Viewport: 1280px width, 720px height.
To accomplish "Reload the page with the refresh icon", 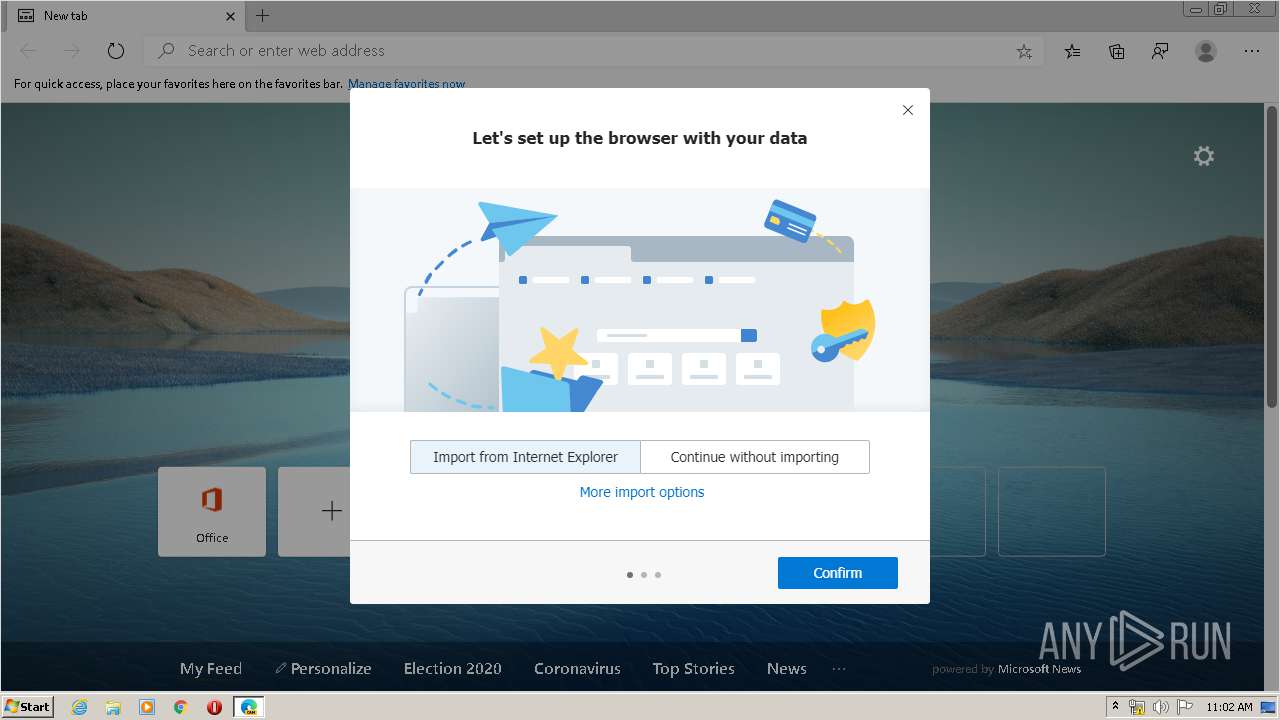I will click(116, 51).
